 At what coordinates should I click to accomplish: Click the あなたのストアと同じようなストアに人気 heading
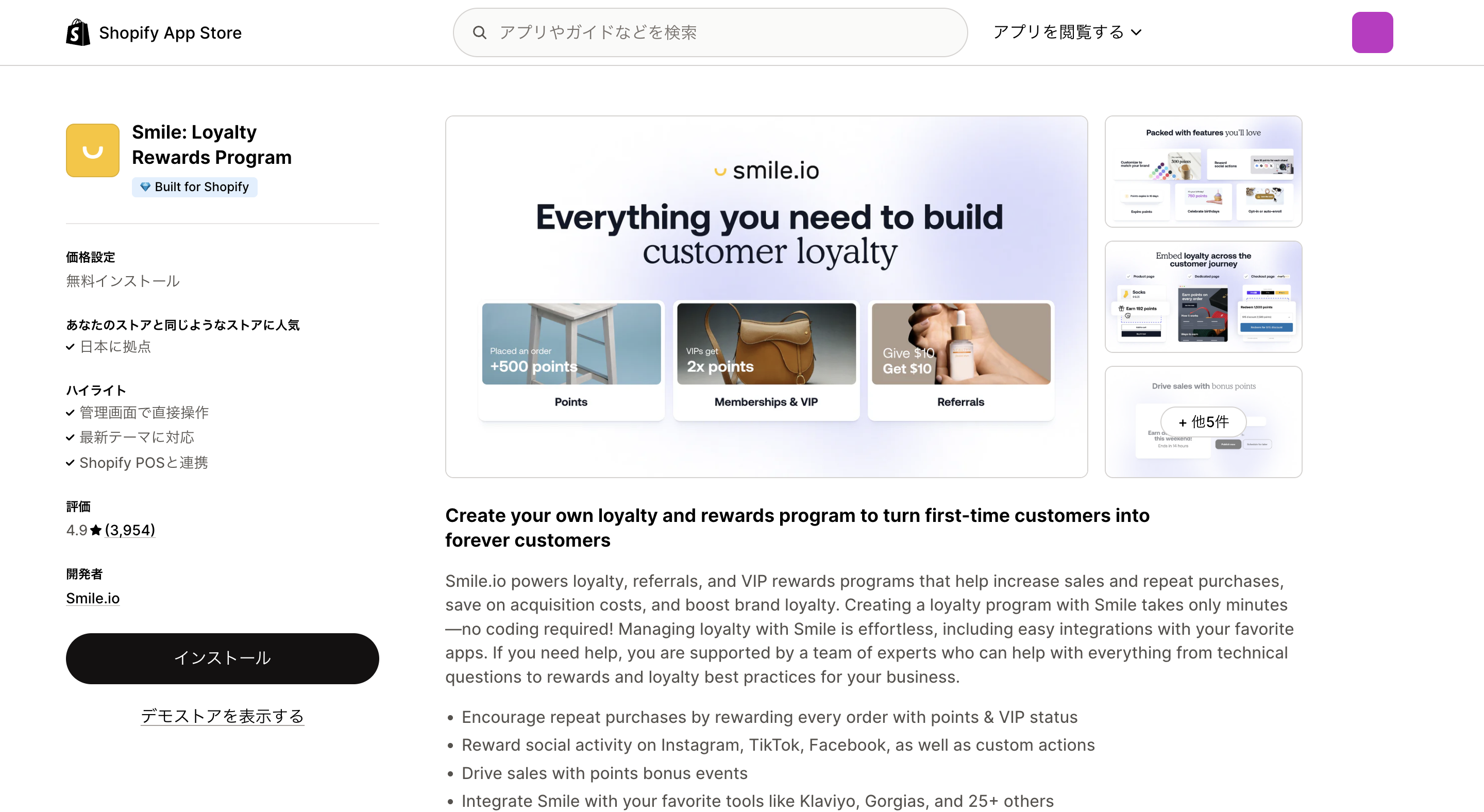(182, 325)
